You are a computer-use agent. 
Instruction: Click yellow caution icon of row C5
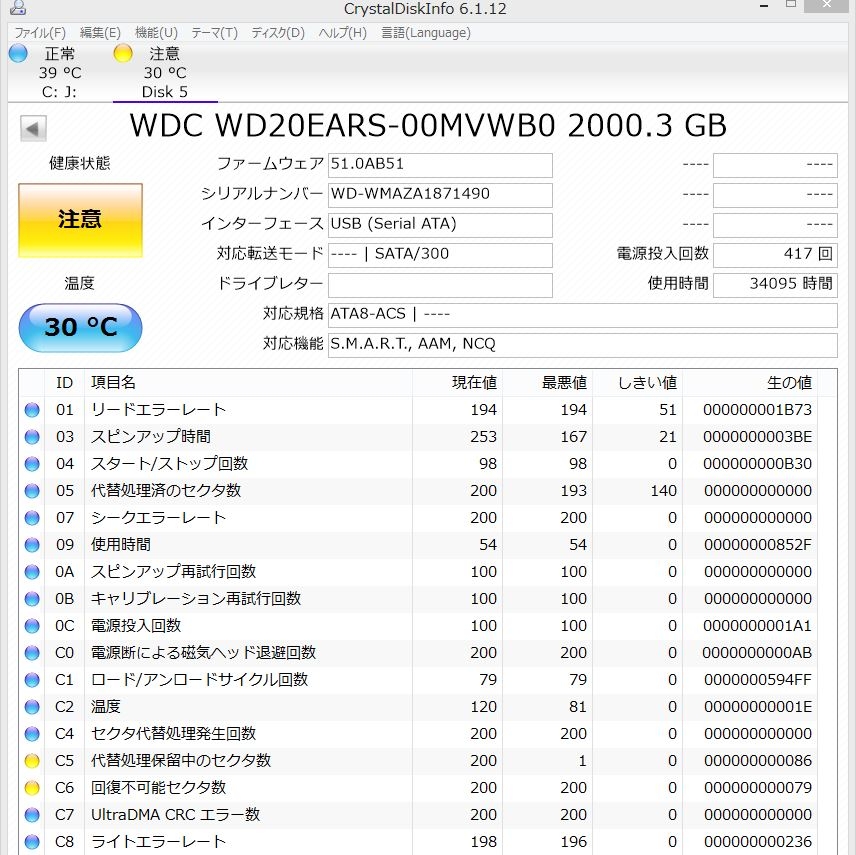(32, 761)
